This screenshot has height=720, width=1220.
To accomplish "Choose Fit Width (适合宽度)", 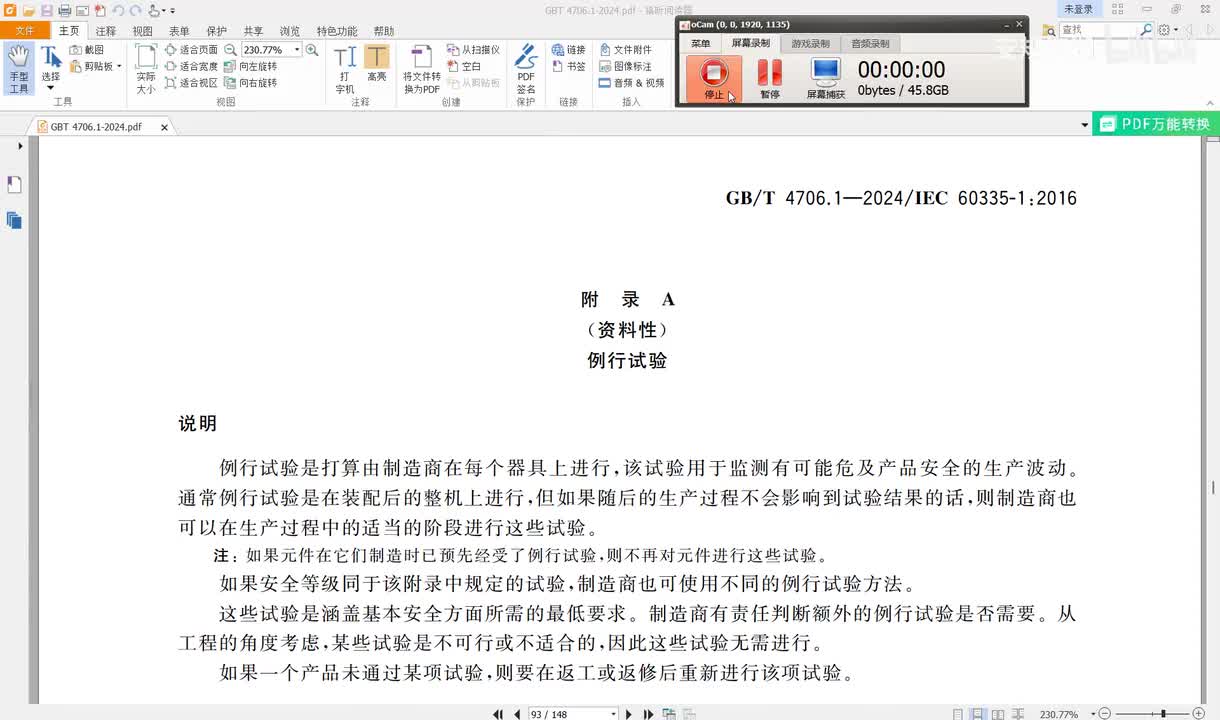I will point(191,66).
